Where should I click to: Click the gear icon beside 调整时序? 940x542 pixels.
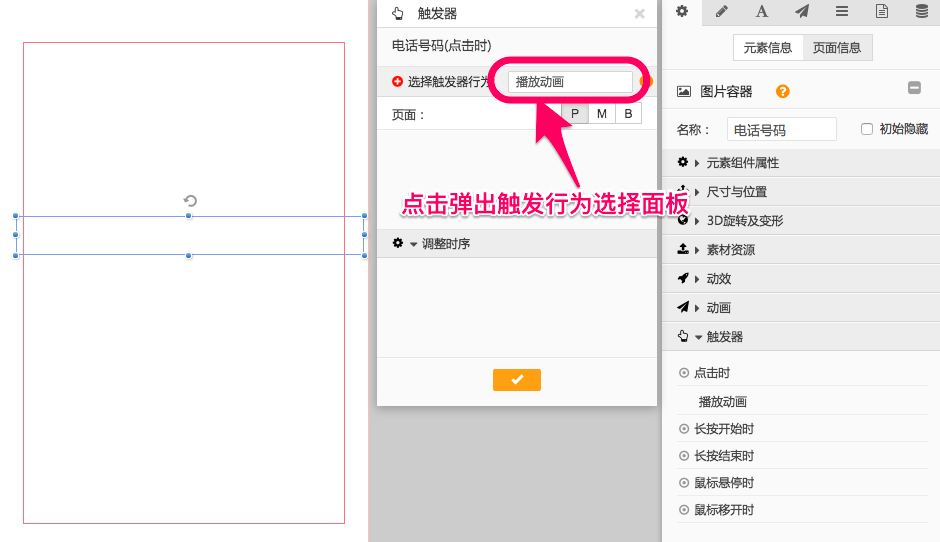coord(397,243)
